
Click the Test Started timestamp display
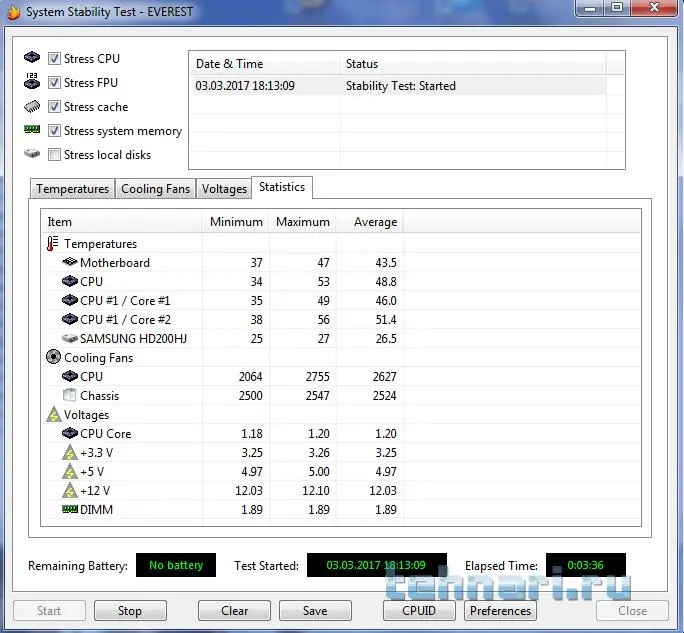376,565
